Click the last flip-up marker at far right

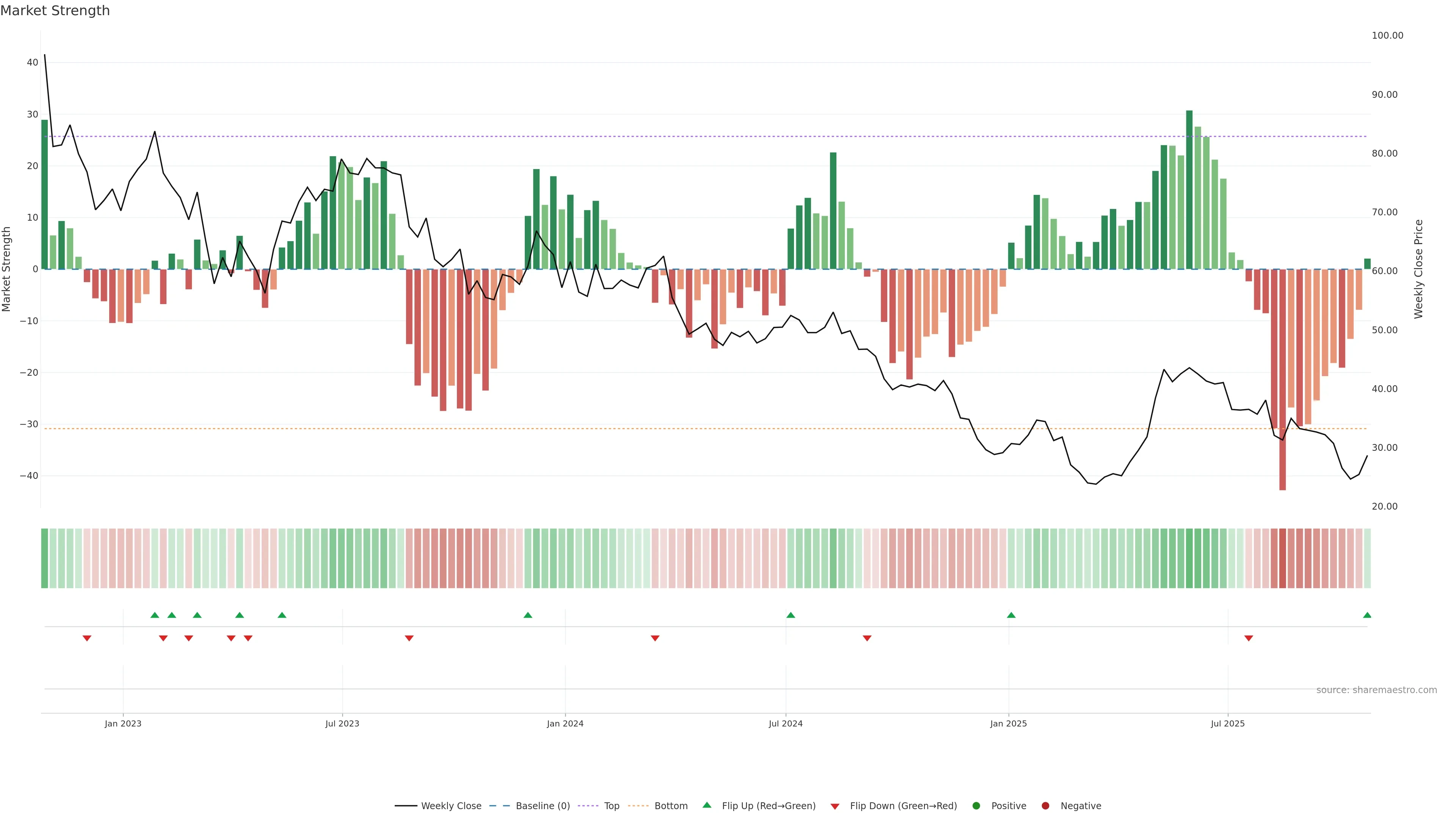[1367, 615]
